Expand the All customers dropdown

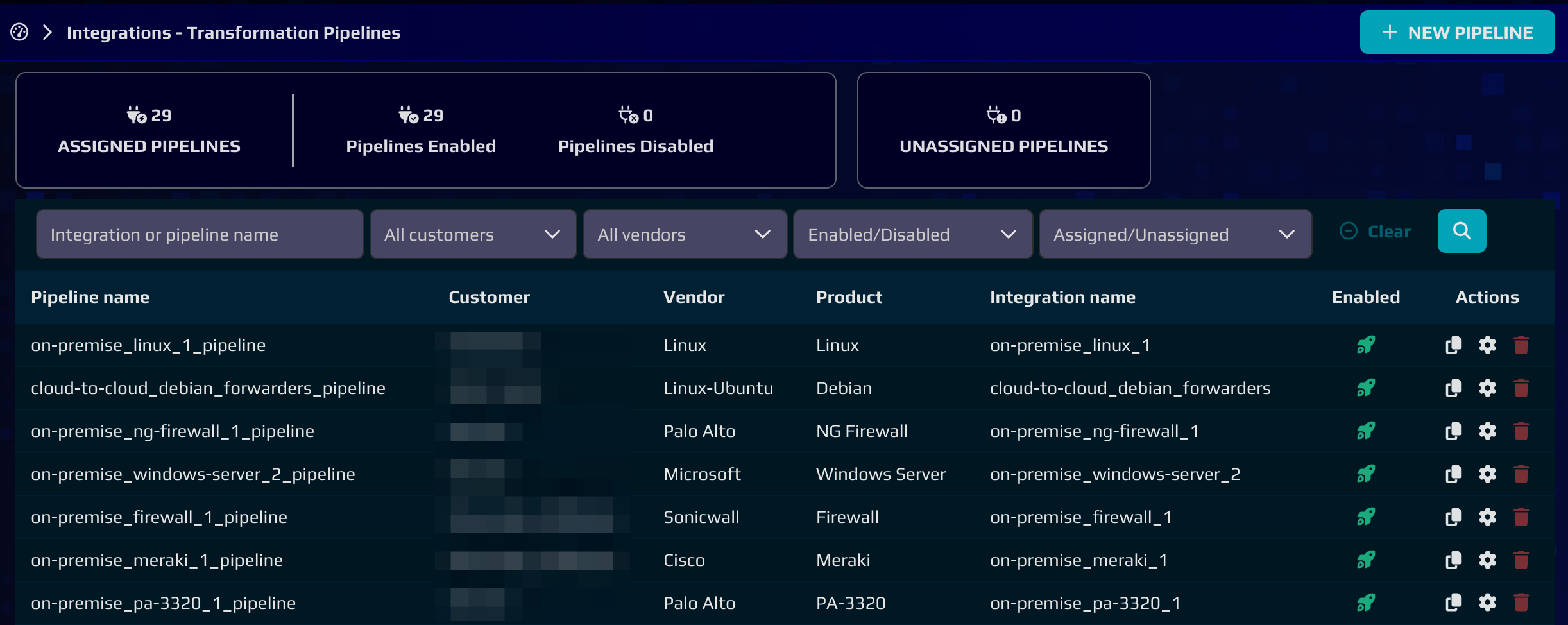[473, 235]
